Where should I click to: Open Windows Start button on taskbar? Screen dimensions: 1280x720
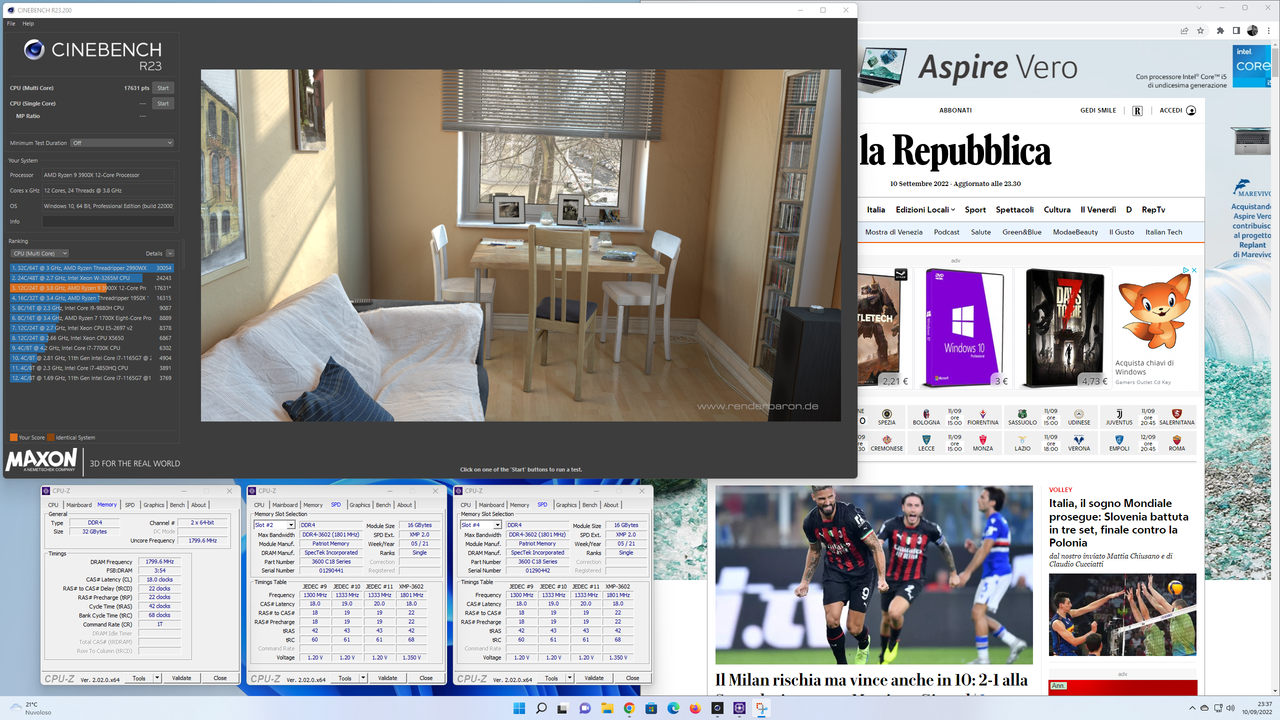[518, 708]
